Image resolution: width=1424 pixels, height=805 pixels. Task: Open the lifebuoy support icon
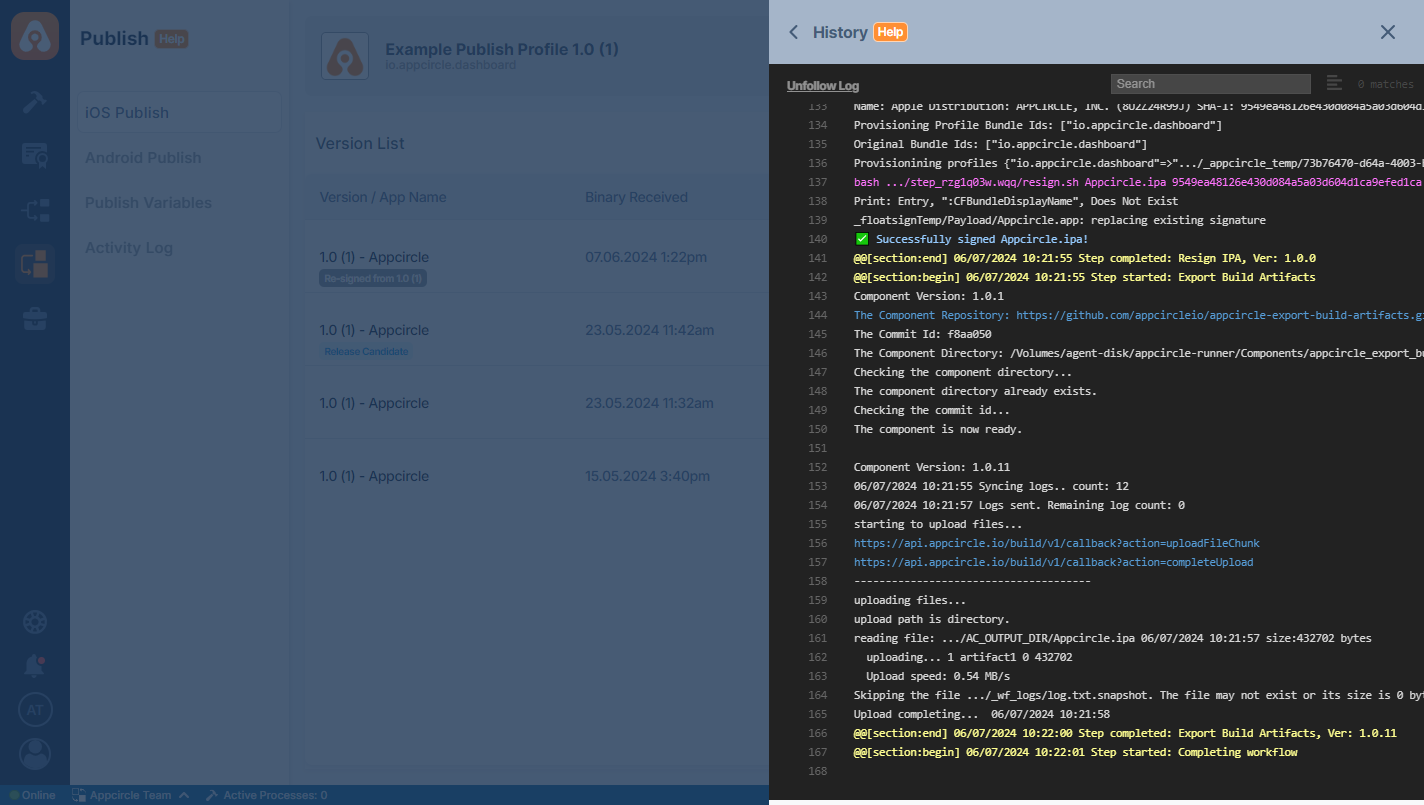(35, 621)
